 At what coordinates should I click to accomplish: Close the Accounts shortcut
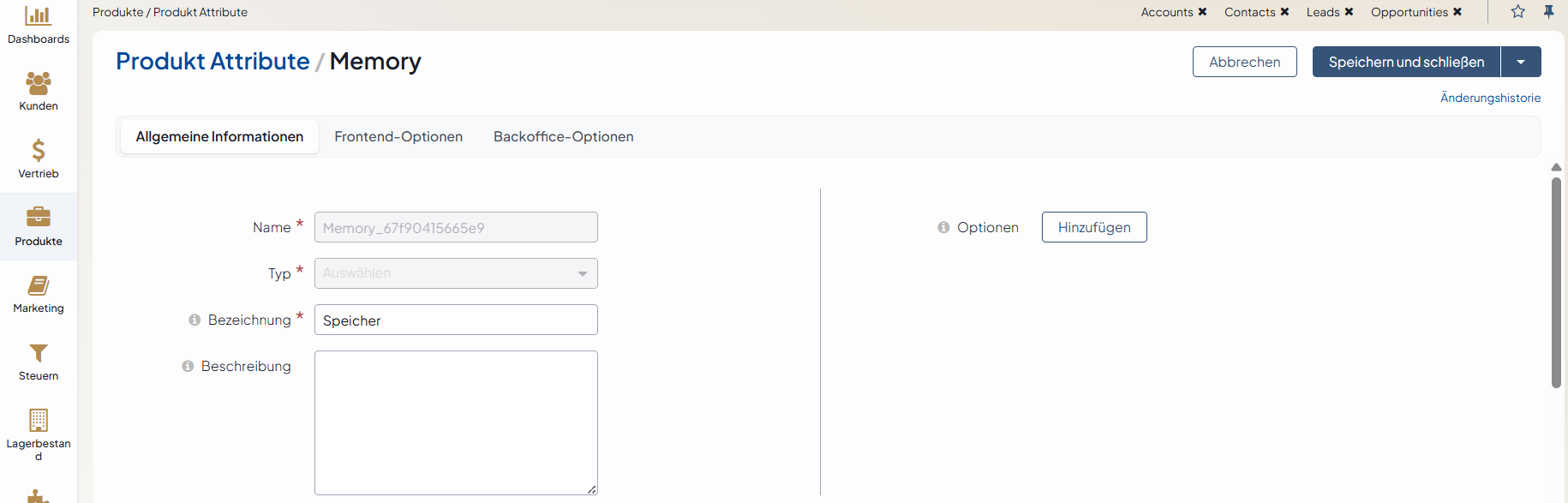coord(1202,12)
